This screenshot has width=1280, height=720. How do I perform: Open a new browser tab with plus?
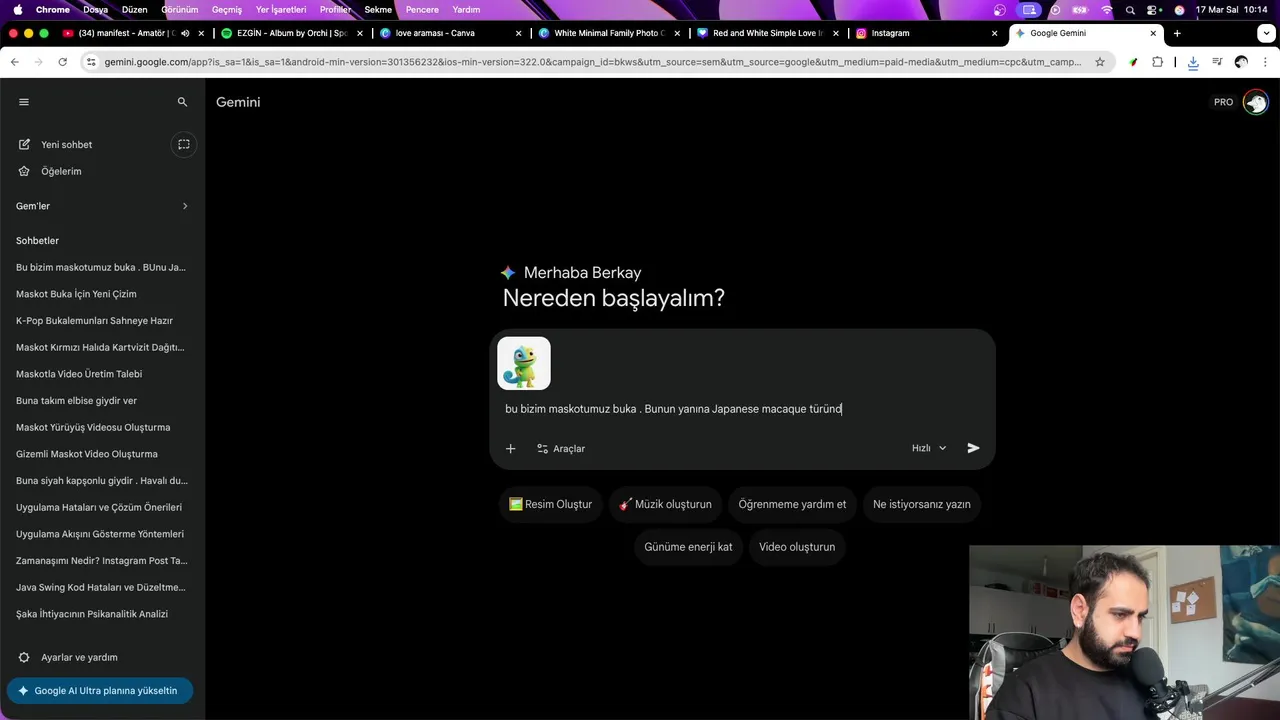(1177, 33)
